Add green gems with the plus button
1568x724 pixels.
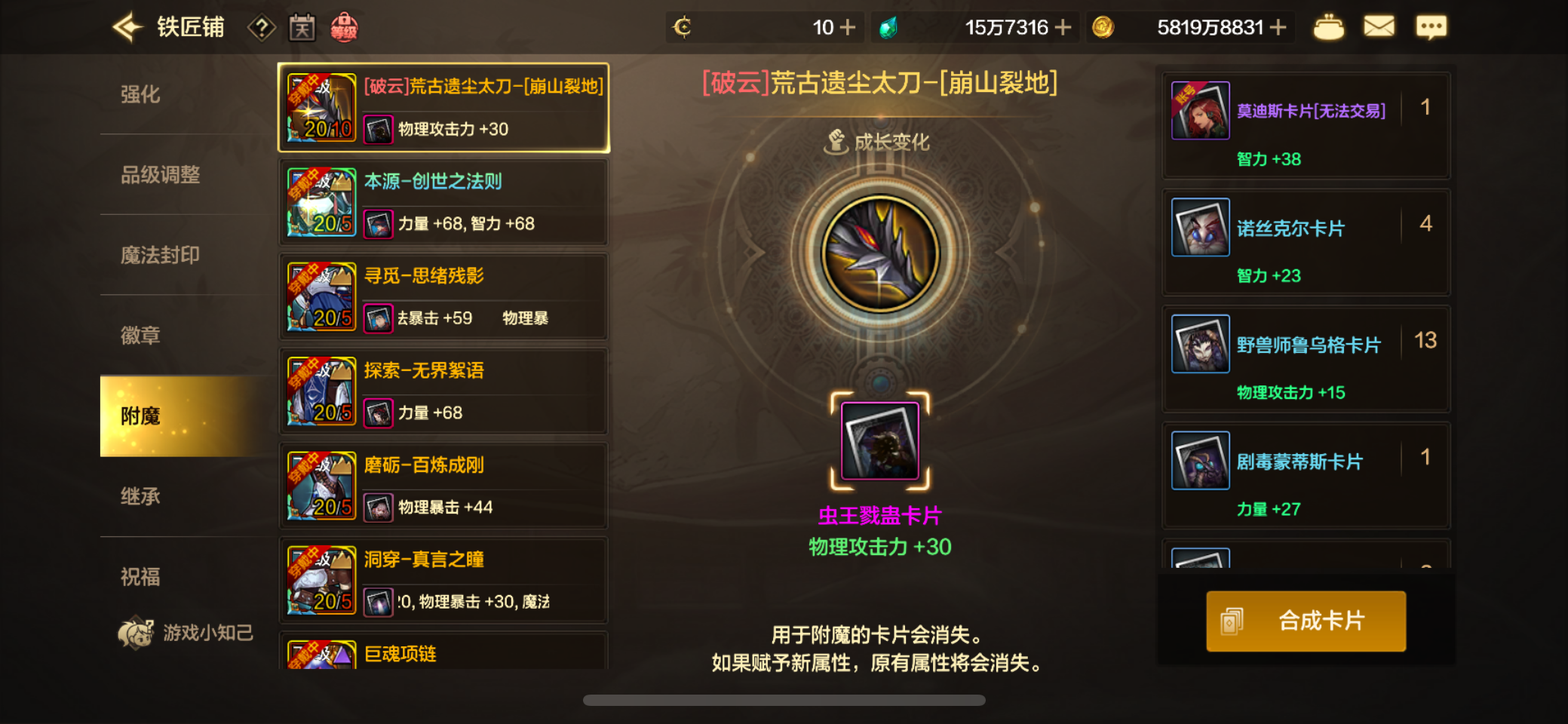1063,28
